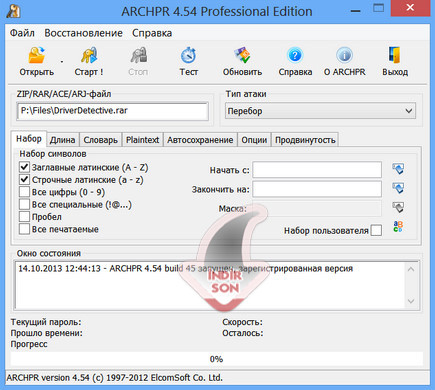Minimize the ARCHPR window
435x390 pixels.
356,11
